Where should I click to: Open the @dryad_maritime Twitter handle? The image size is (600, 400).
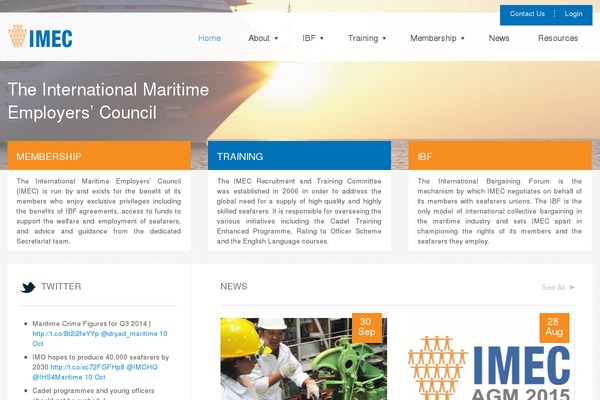129,334
